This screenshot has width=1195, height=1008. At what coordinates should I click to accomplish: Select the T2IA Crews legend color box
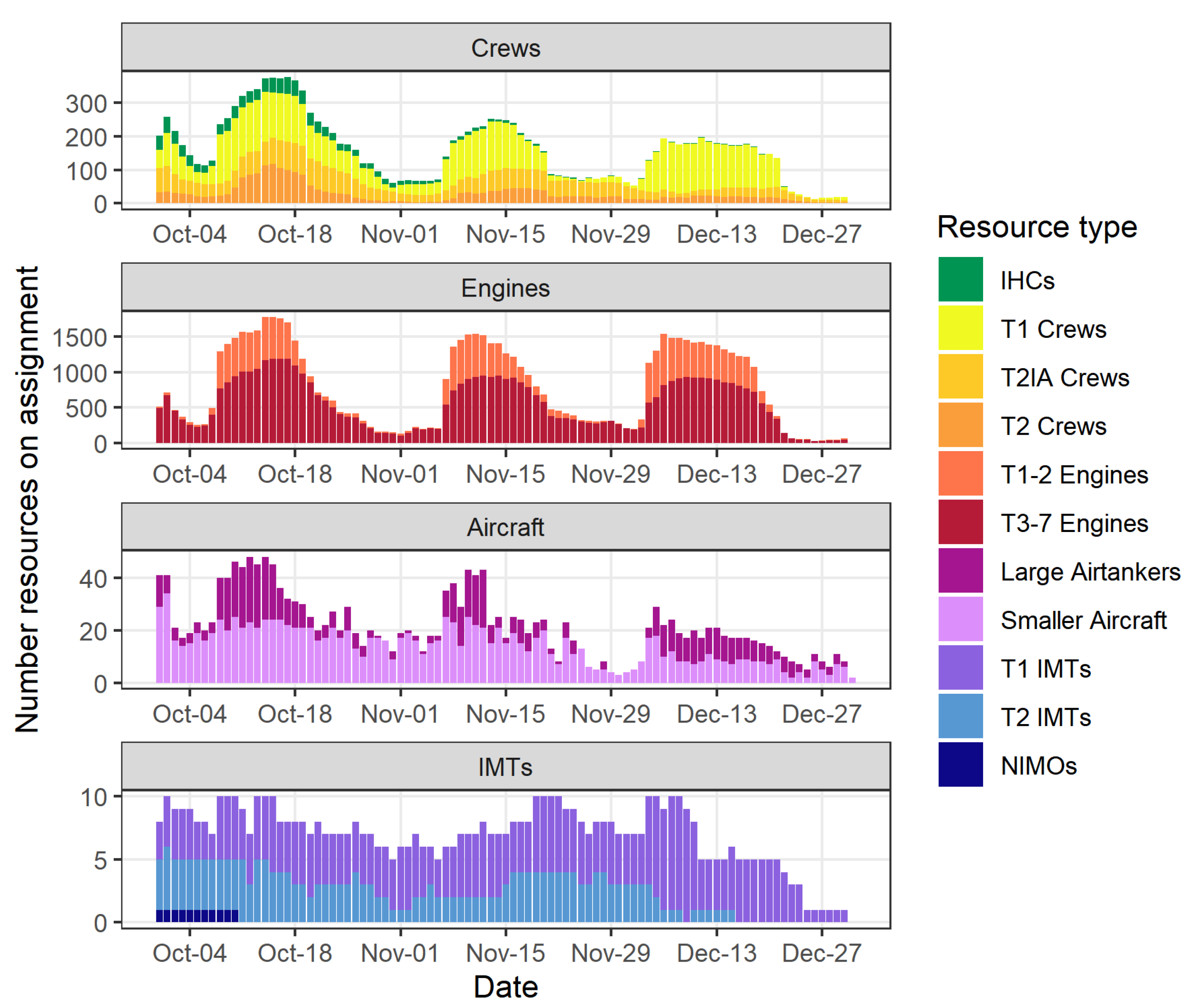pos(960,377)
